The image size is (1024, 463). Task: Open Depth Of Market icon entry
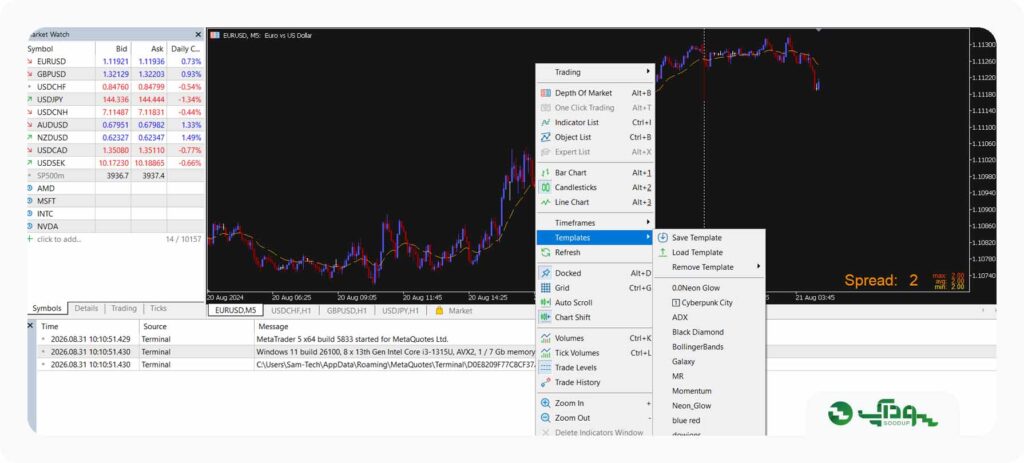[x=545, y=93]
